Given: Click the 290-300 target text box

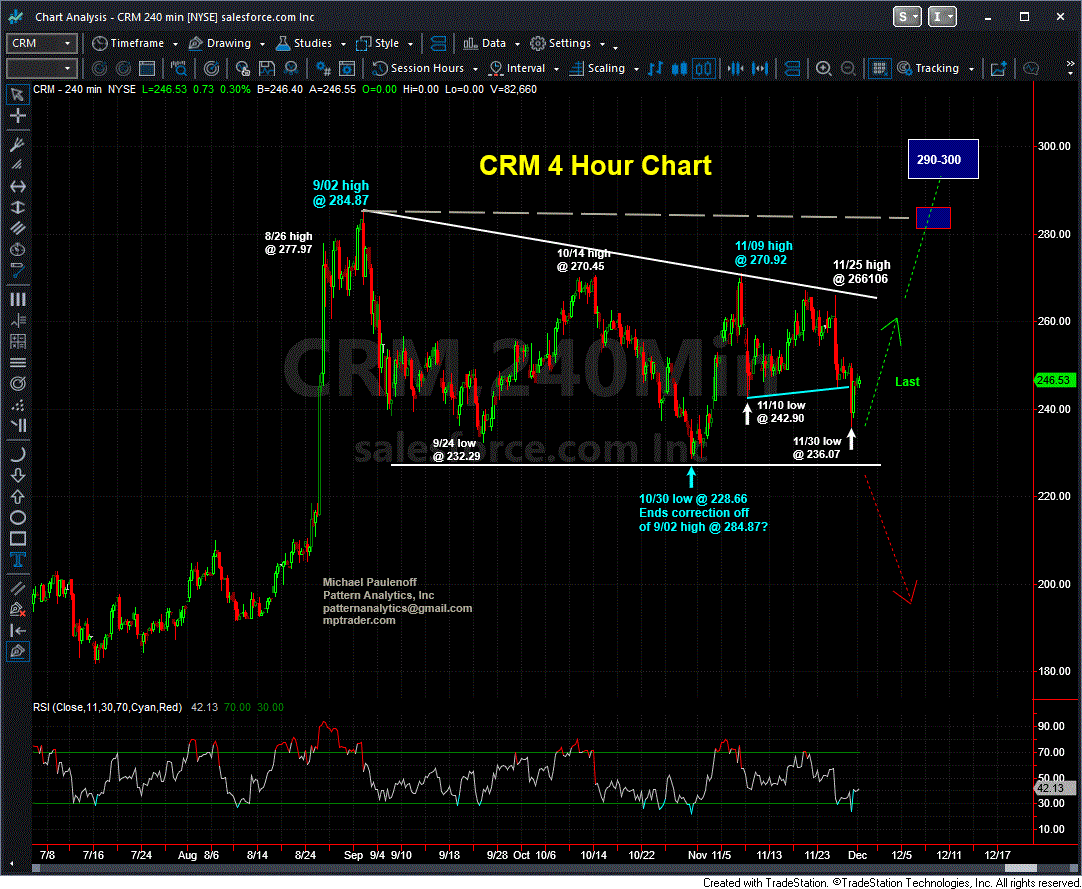Looking at the screenshot, I should point(943,159).
